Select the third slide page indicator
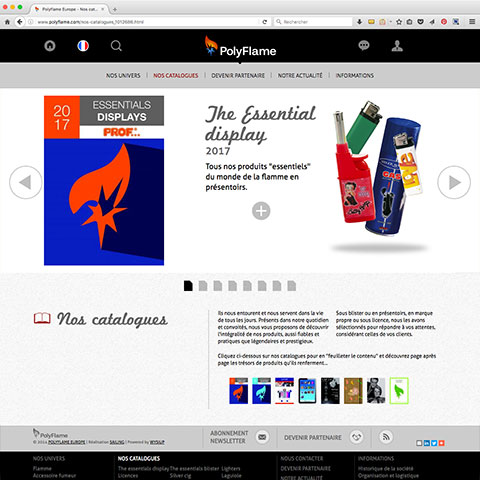 tap(218, 286)
